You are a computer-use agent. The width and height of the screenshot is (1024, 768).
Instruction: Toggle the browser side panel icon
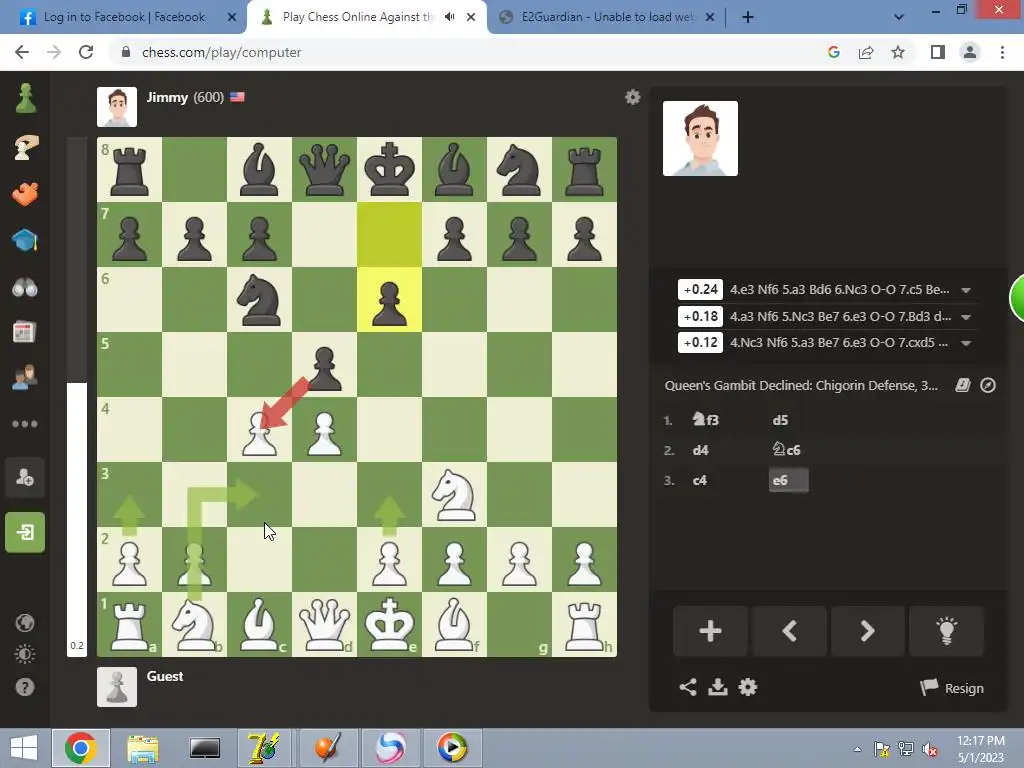(938, 52)
